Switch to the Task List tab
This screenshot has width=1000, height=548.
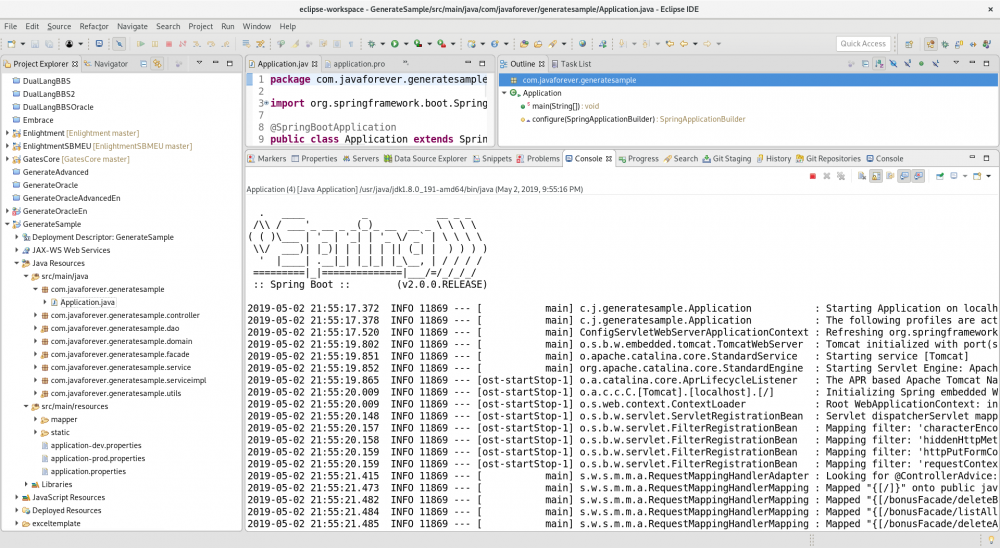[x=575, y=64]
